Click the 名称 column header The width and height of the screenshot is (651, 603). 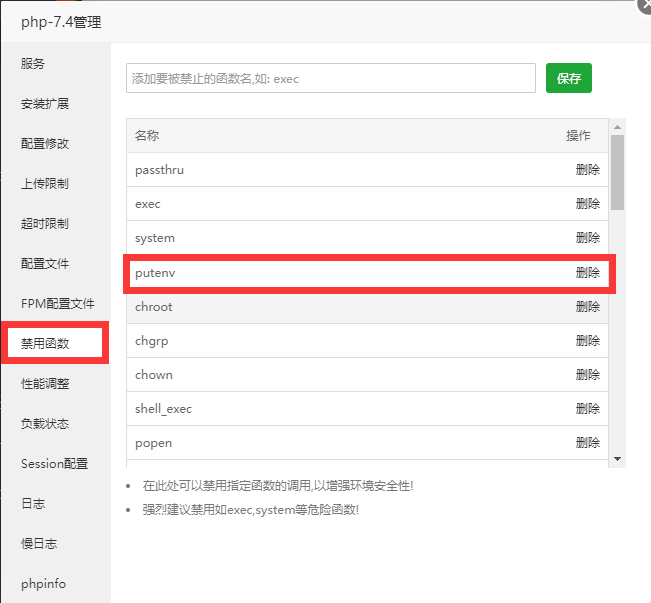tap(147, 135)
